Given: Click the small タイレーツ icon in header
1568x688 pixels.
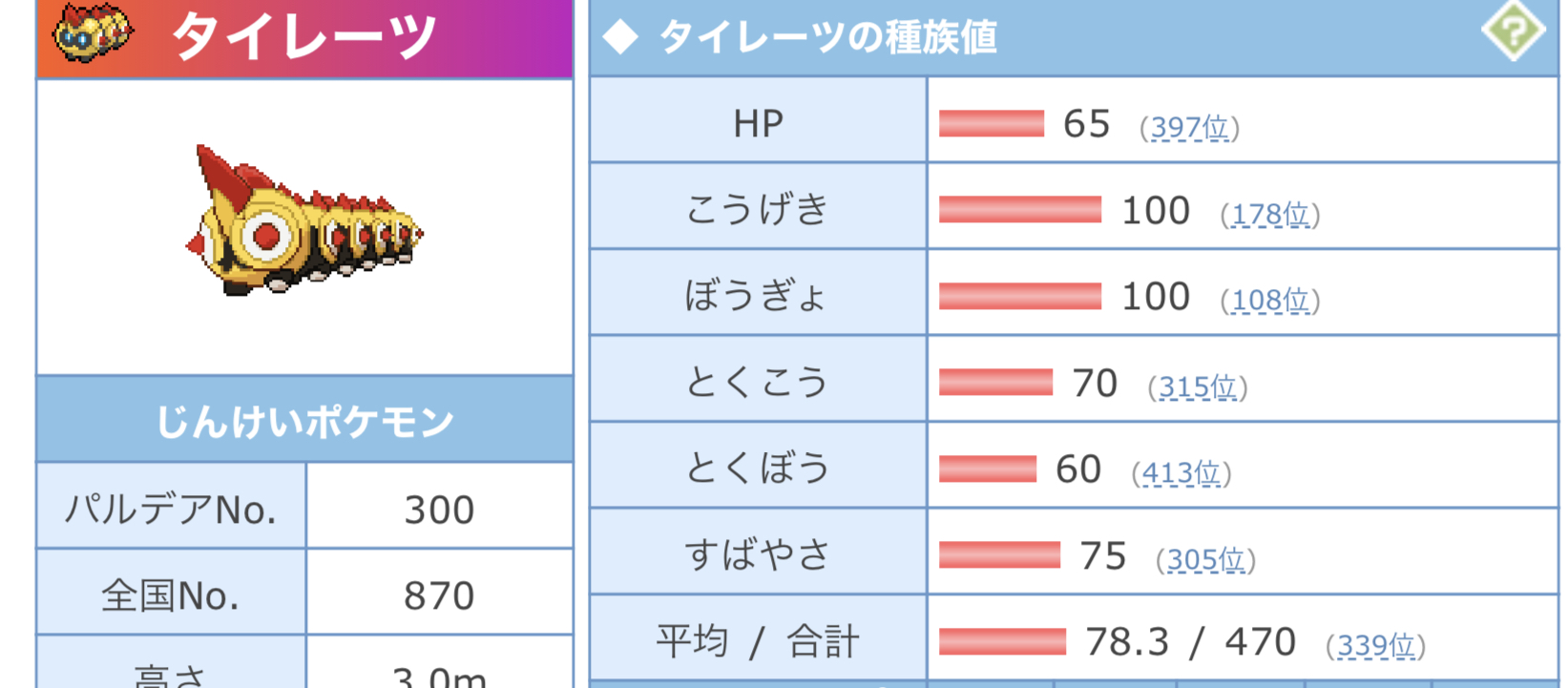Looking at the screenshot, I should pyautogui.click(x=92, y=32).
